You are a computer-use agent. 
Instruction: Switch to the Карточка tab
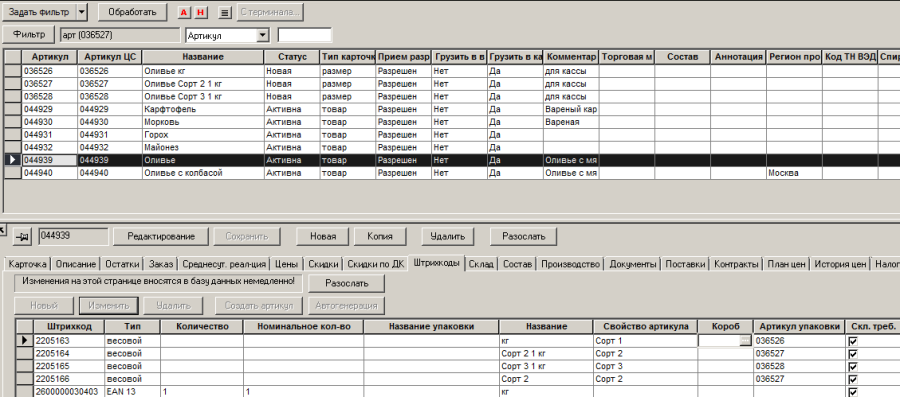[28, 264]
